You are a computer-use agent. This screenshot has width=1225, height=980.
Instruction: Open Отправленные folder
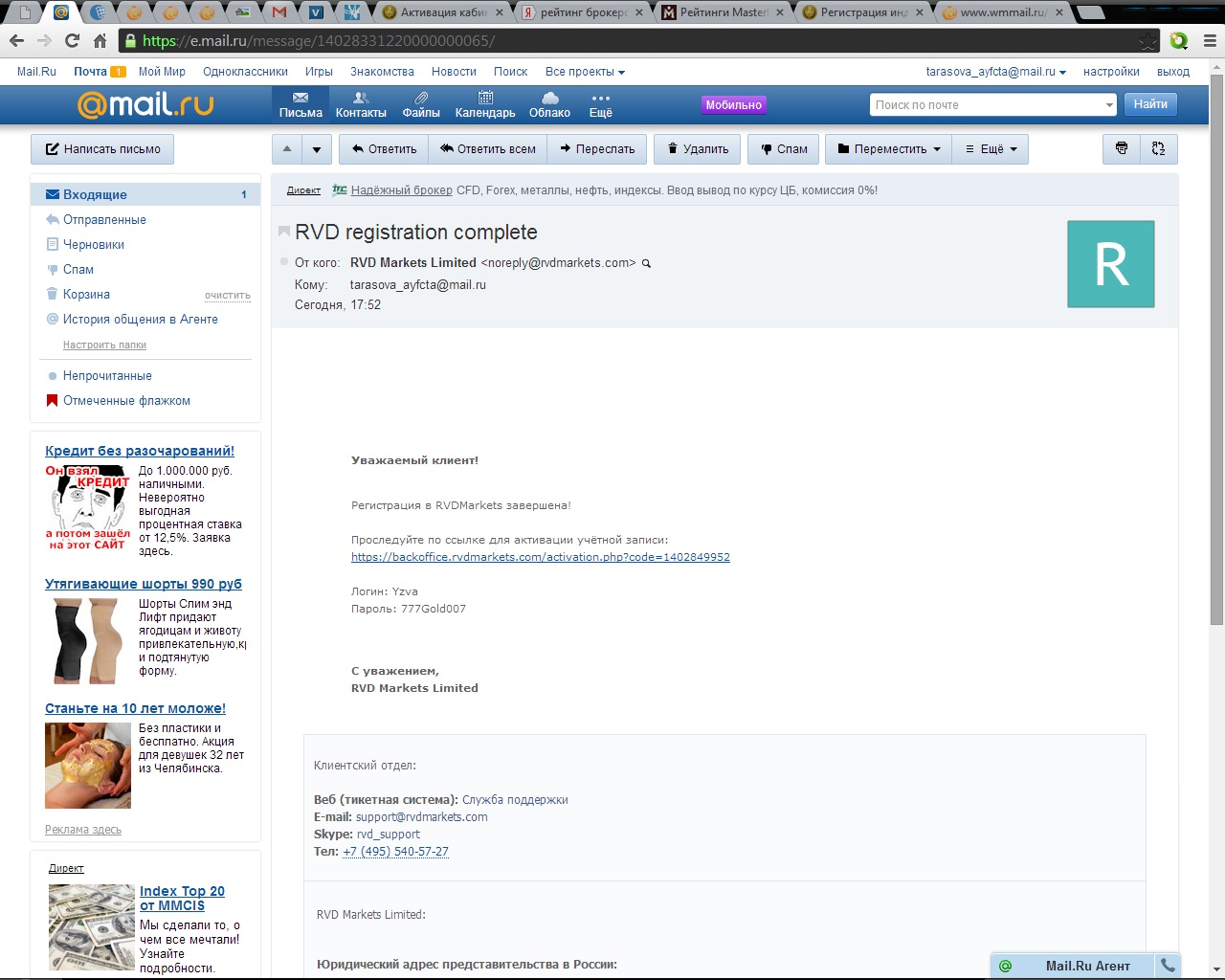pyautogui.click(x=104, y=219)
